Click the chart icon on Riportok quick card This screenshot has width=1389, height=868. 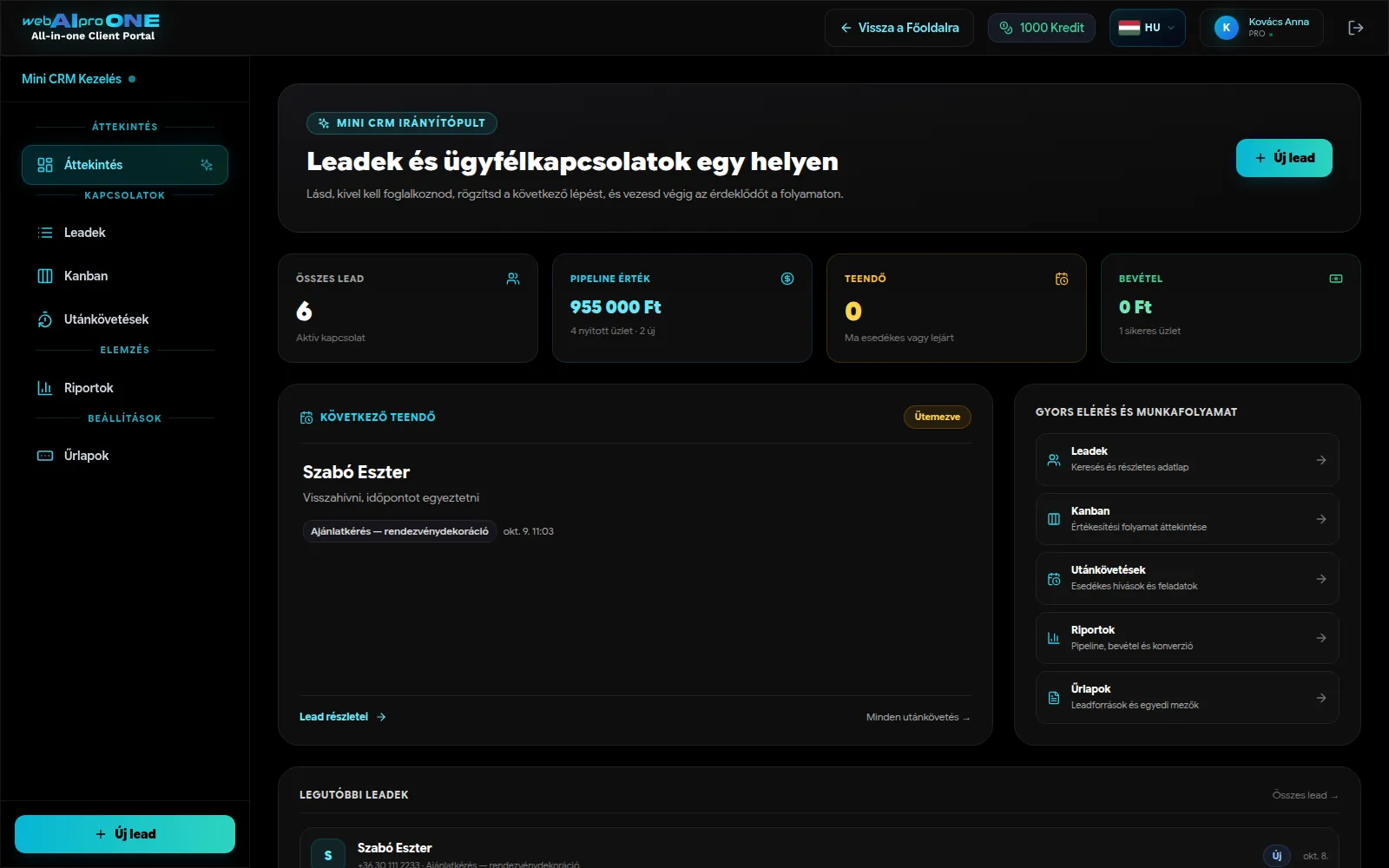[x=1054, y=638]
